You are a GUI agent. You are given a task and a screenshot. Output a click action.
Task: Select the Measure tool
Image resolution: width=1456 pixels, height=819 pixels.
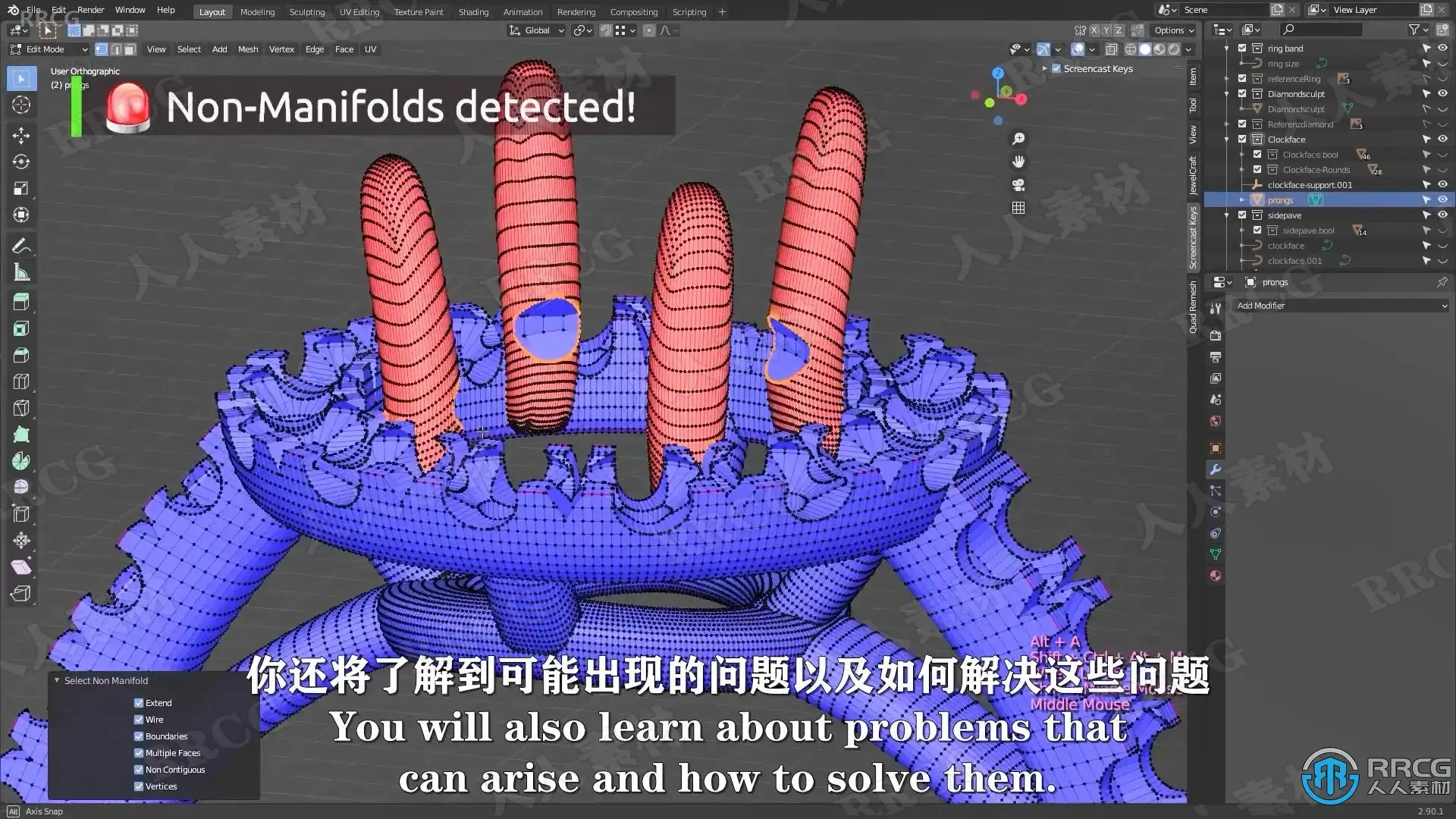click(x=21, y=272)
